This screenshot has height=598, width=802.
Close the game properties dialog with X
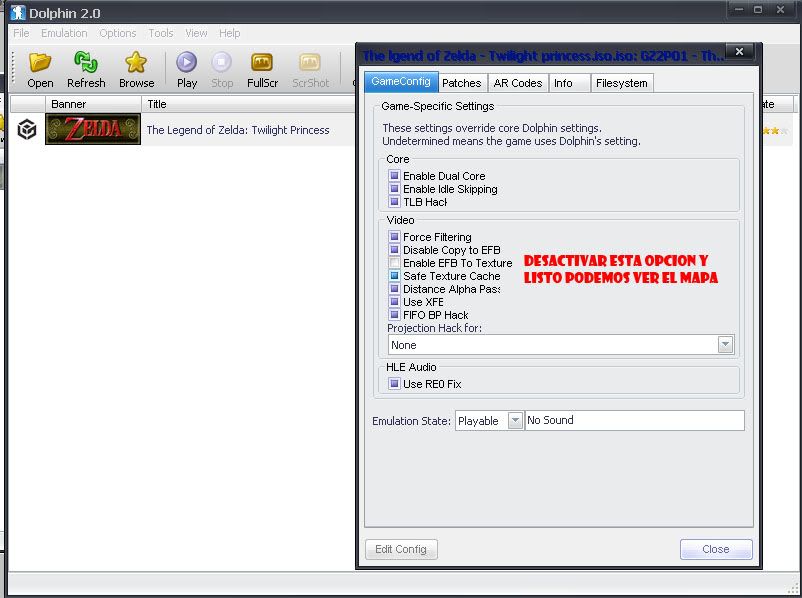[739, 51]
